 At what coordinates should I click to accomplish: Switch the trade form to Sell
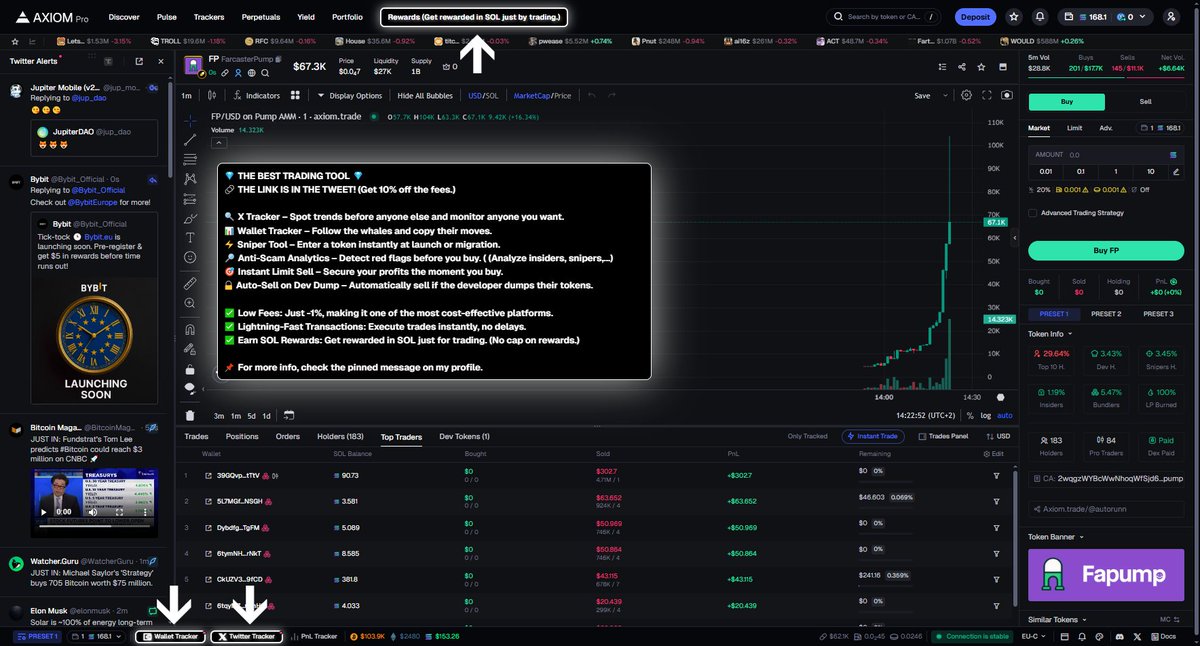pos(1145,102)
